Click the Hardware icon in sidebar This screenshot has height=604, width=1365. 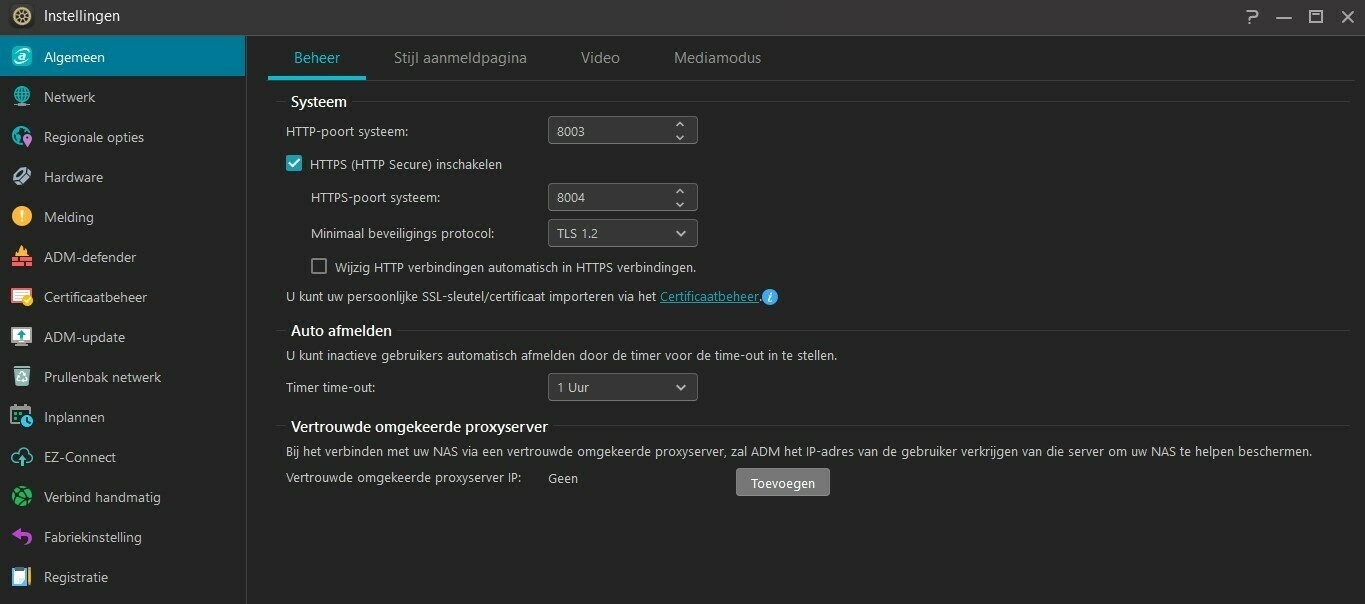22,177
